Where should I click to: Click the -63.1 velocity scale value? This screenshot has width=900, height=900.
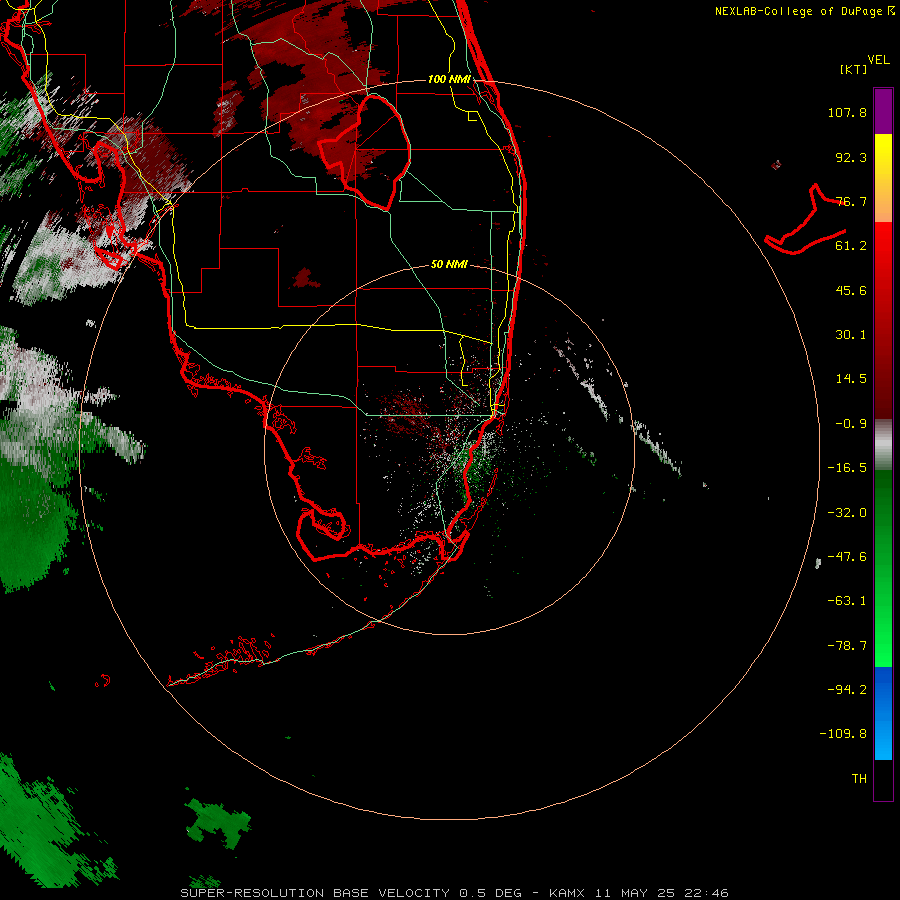(847, 601)
